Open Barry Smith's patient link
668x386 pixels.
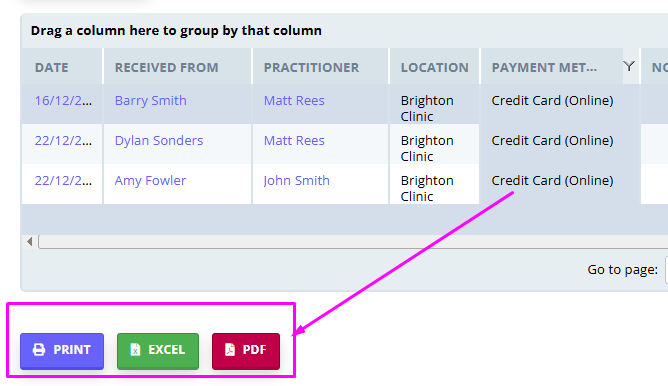(150, 101)
